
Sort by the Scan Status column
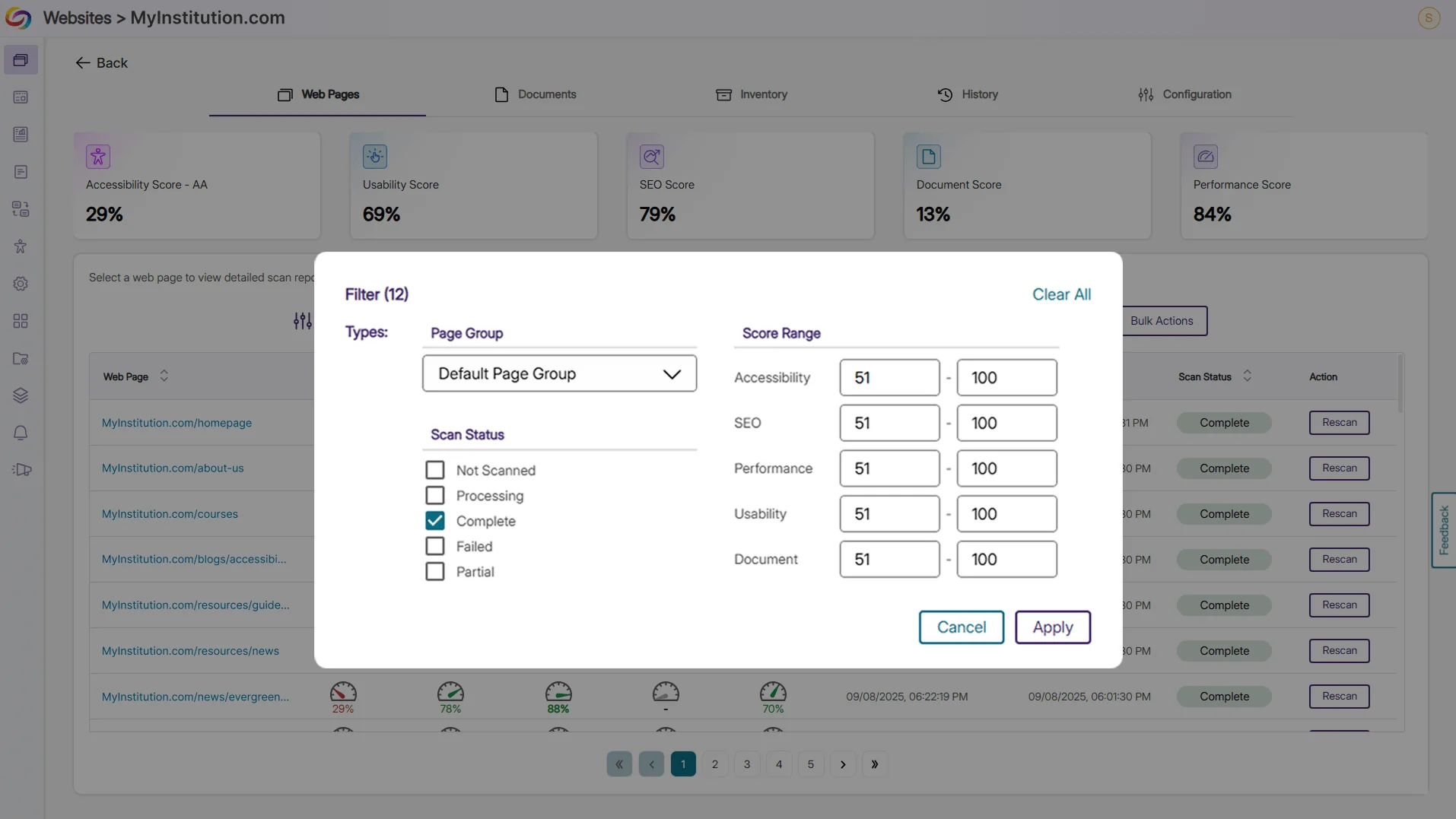tap(1247, 376)
